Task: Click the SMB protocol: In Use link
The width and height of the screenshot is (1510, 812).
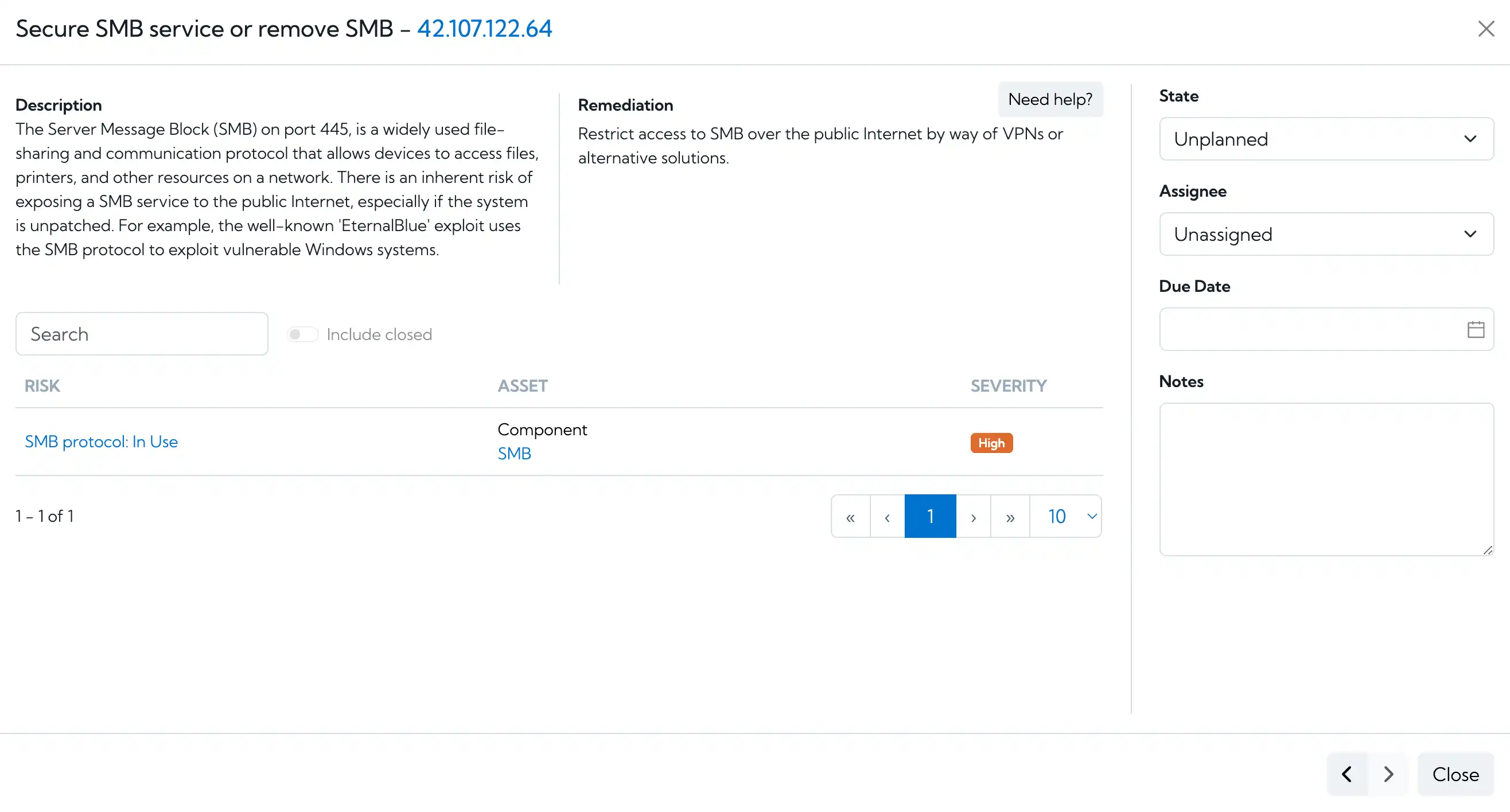Action: [101, 441]
